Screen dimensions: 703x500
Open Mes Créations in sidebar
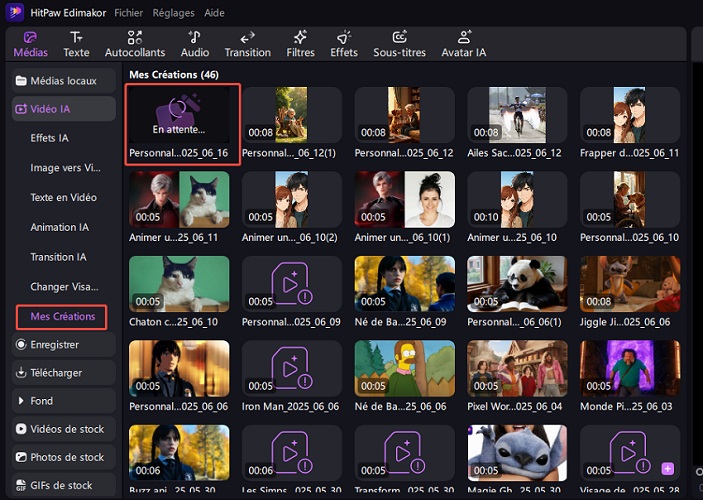(63, 317)
